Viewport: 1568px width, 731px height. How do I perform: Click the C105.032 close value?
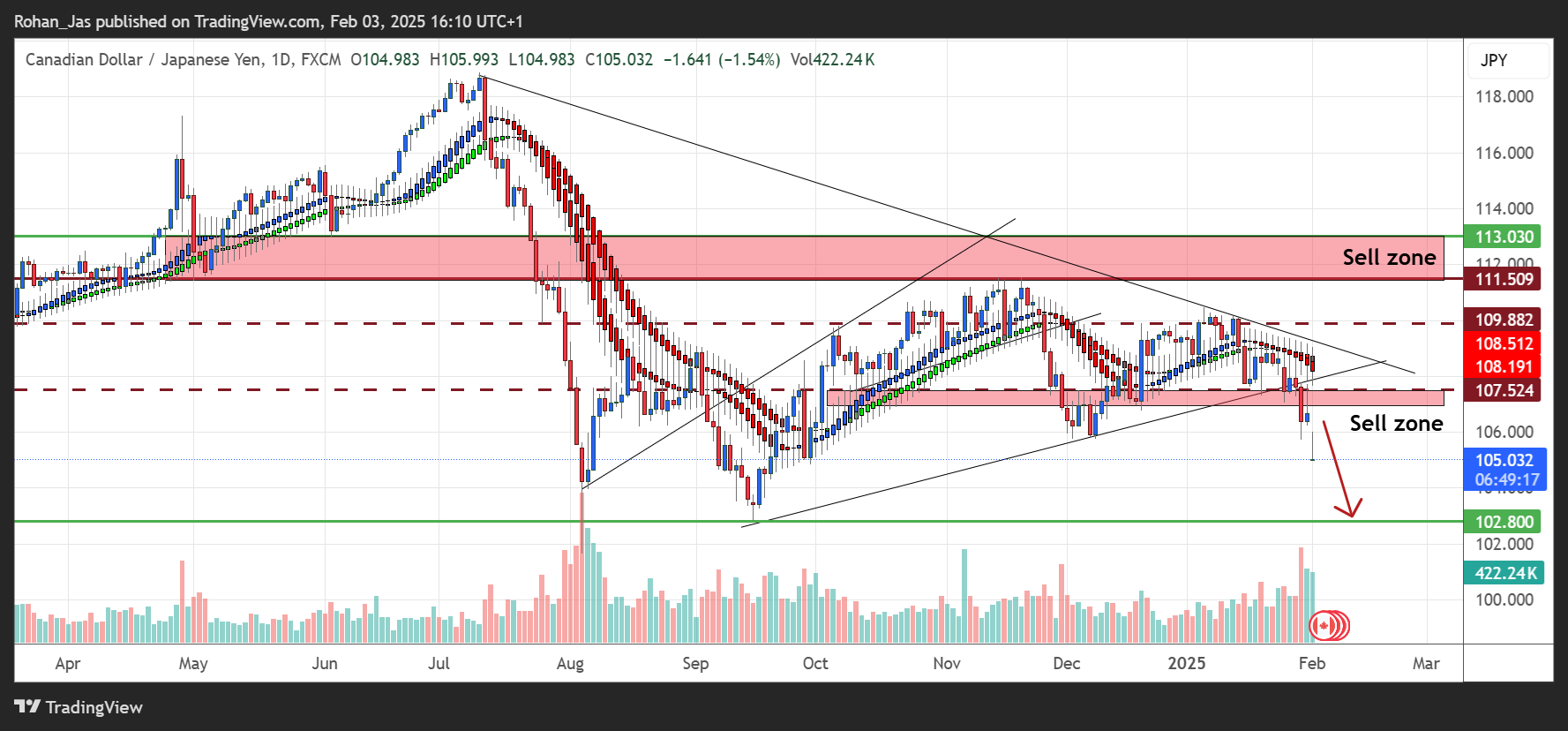(619, 59)
